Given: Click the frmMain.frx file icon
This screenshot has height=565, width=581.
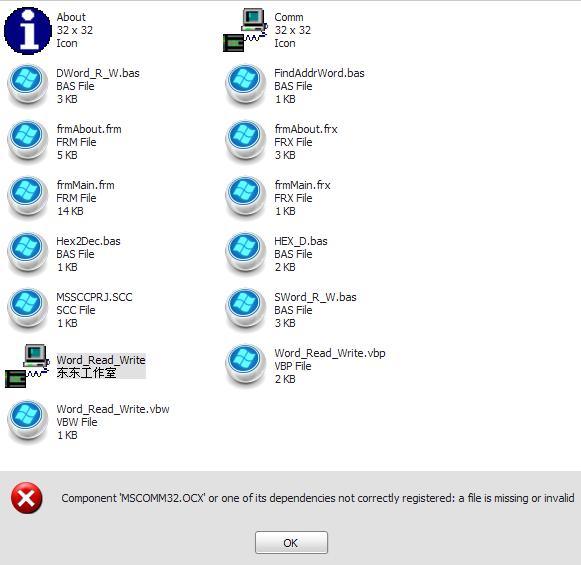Looking at the screenshot, I should (246, 197).
